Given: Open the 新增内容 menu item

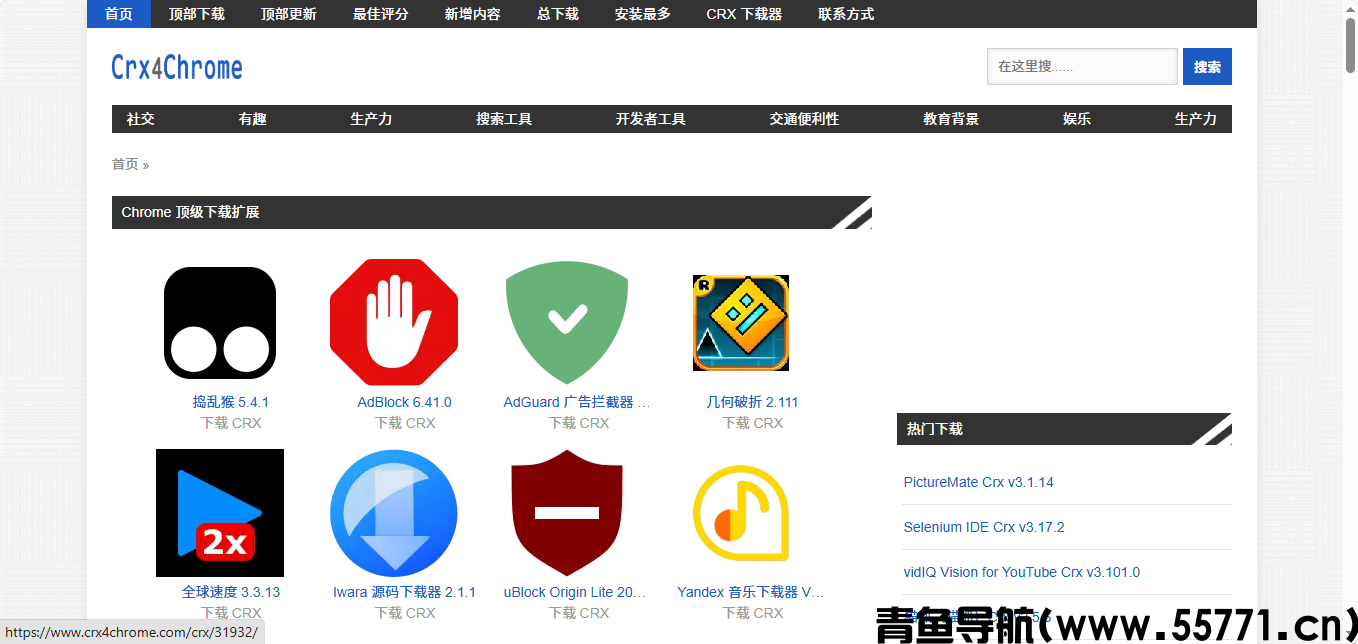Looking at the screenshot, I should (473, 14).
